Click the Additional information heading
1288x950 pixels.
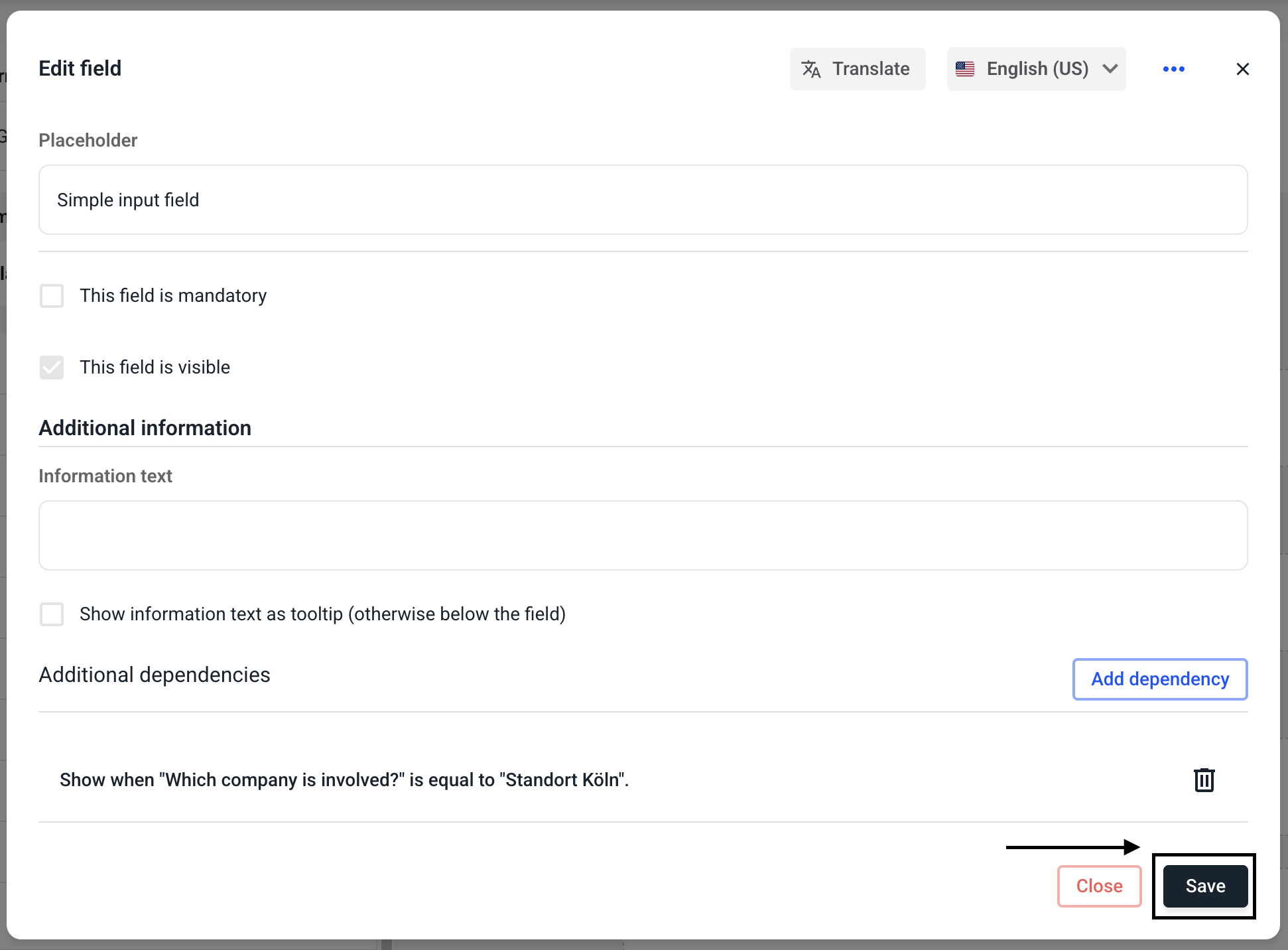point(145,428)
